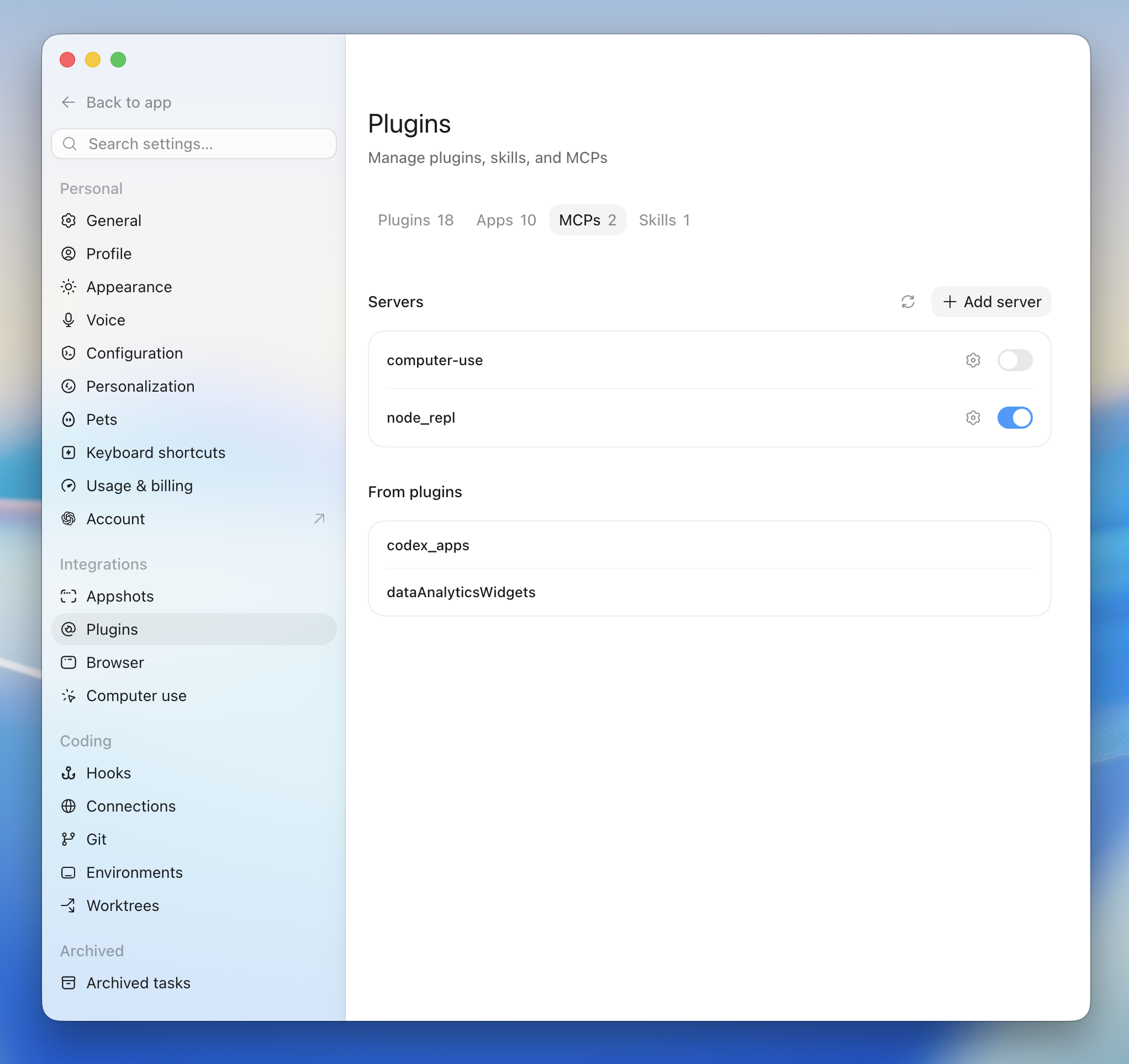The image size is (1129, 1064).
Task: Go to Hooks settings
Action: [x=194, y=773]
